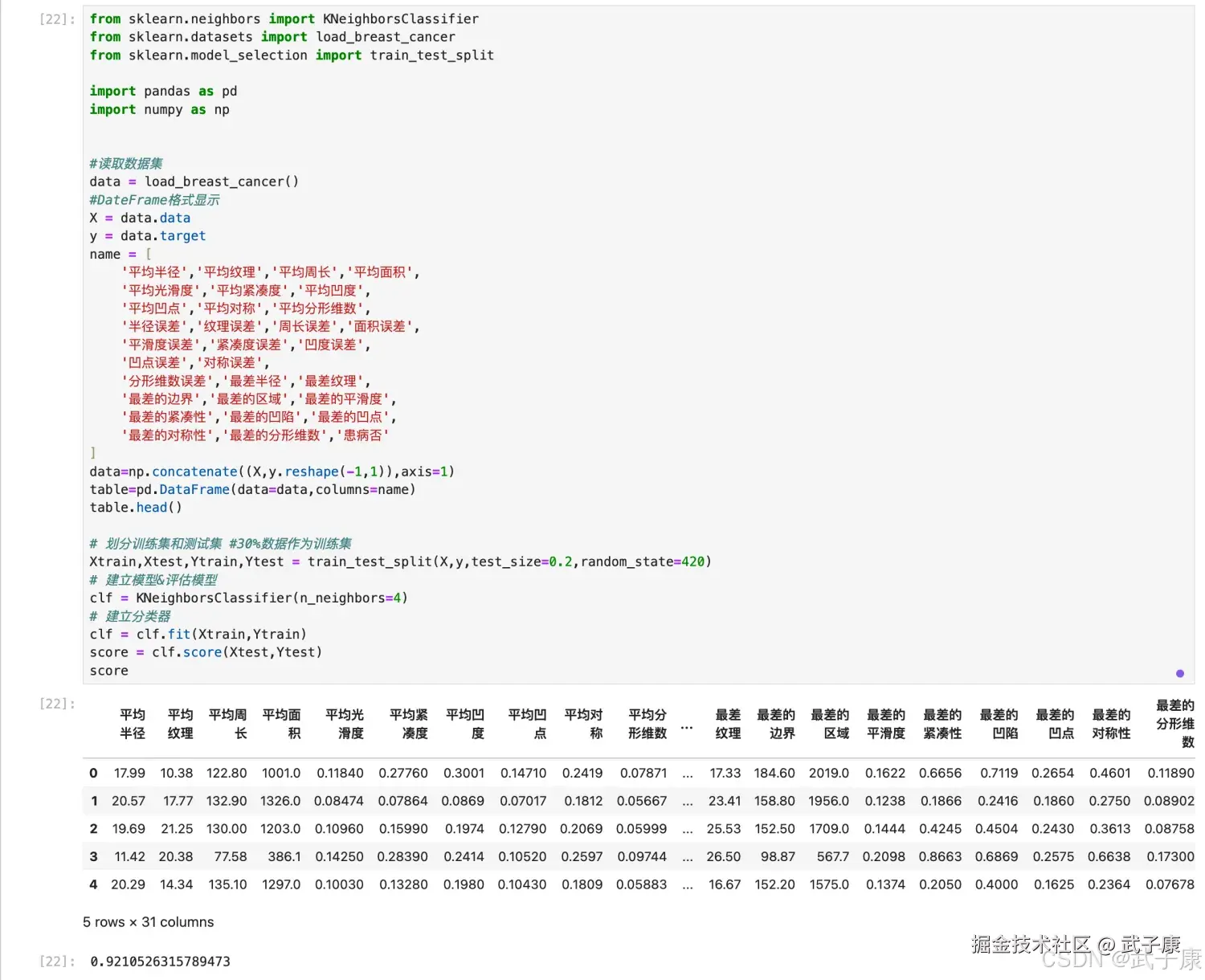Screen dimensions: 1205x980
Task: Click the '最差纹理' table column header
Action: [728, 724]
